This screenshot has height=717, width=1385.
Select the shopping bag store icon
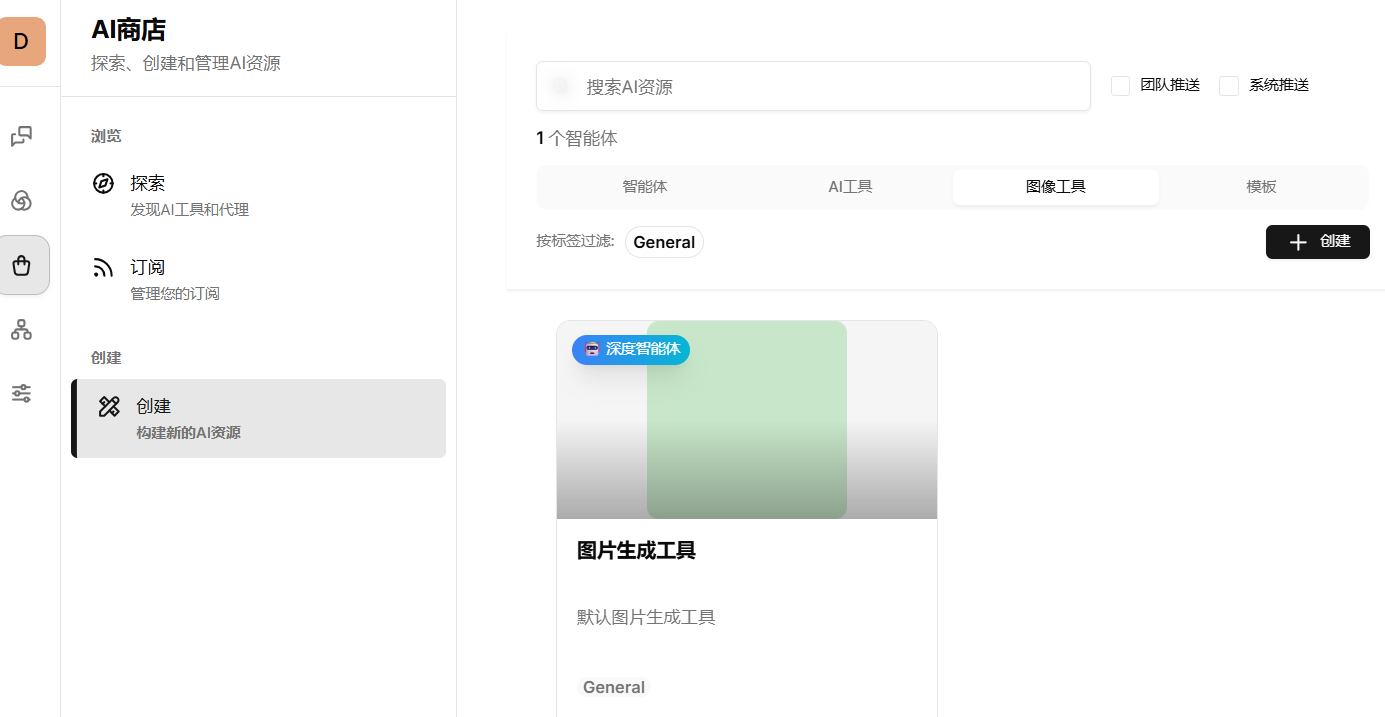click(x=22, y=265)
